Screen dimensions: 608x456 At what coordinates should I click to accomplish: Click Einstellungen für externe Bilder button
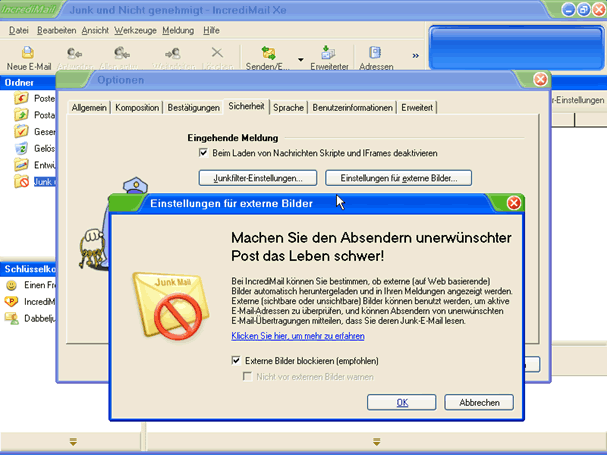coord(399,178)
